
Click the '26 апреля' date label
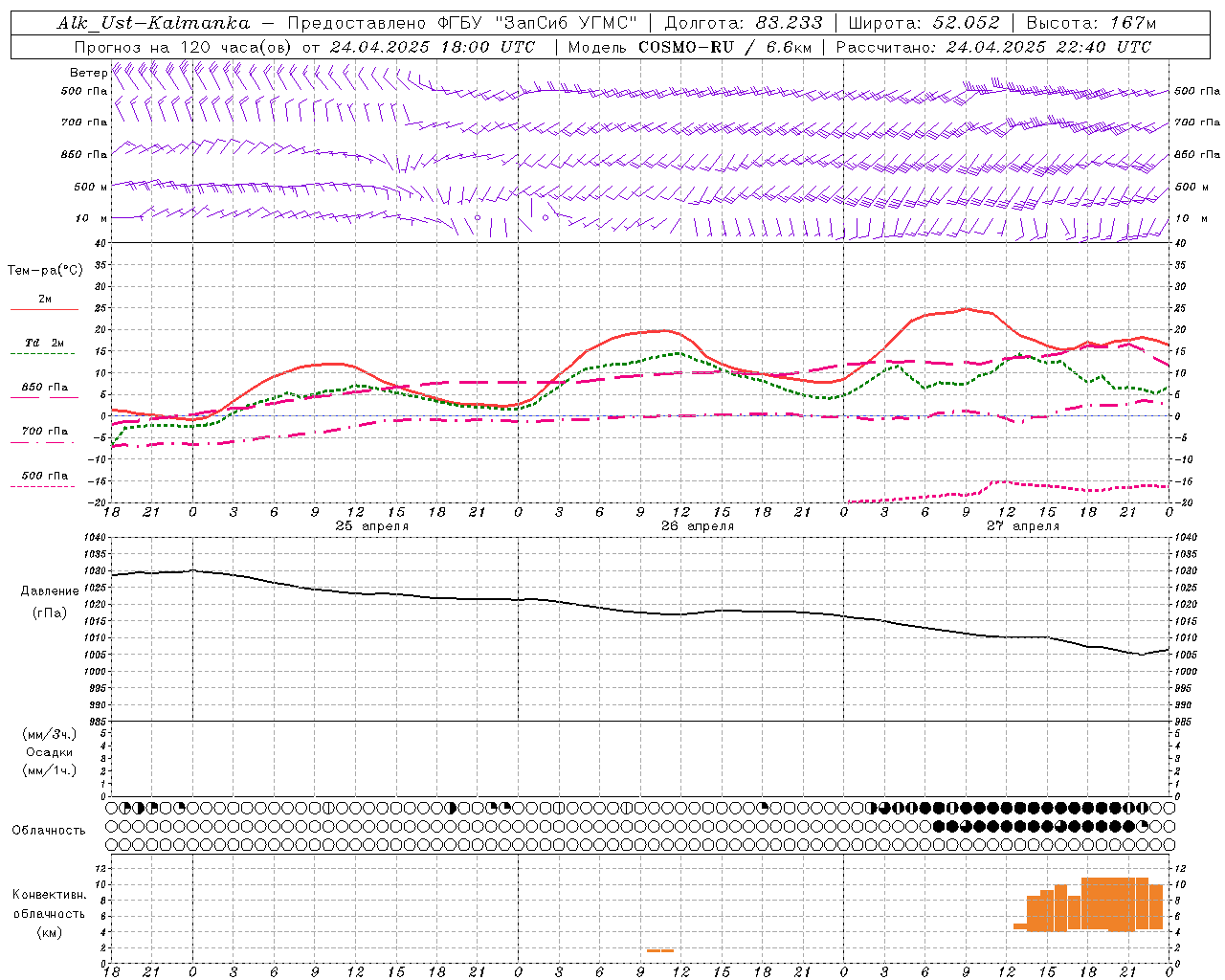point(698,526)
